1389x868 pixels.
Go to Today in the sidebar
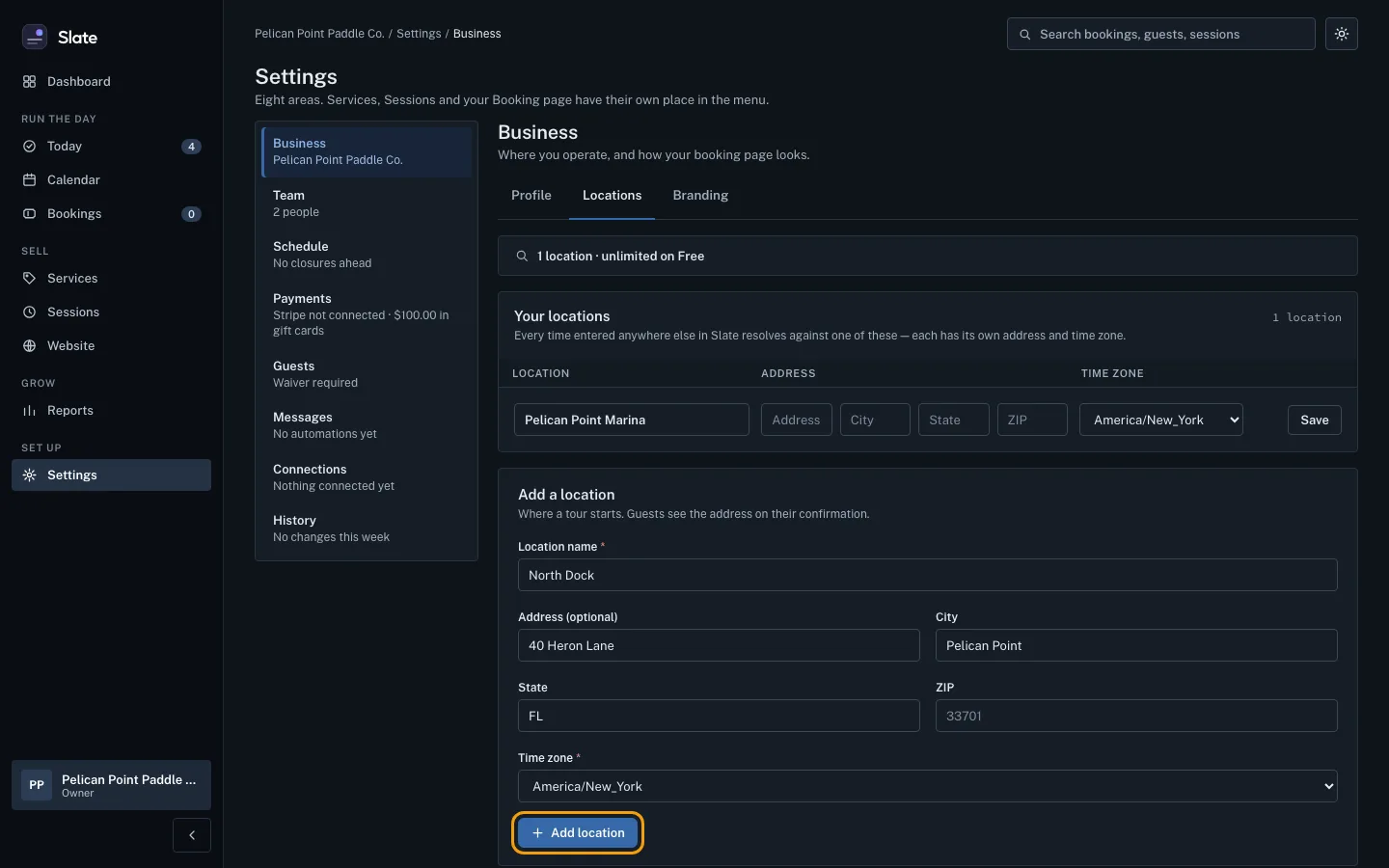pos(111,147)
